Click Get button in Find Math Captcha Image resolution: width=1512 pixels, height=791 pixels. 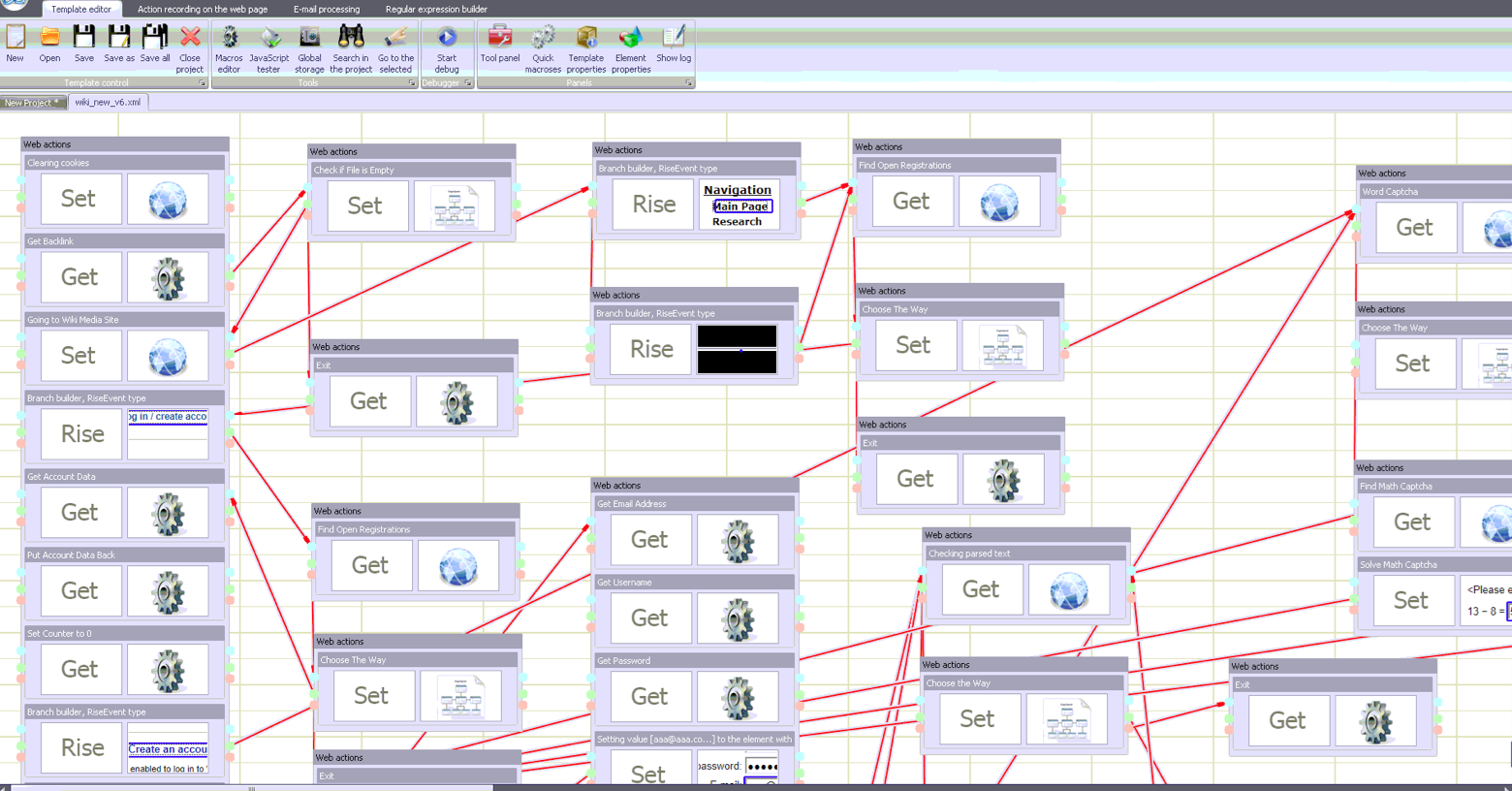(1414, 522)
